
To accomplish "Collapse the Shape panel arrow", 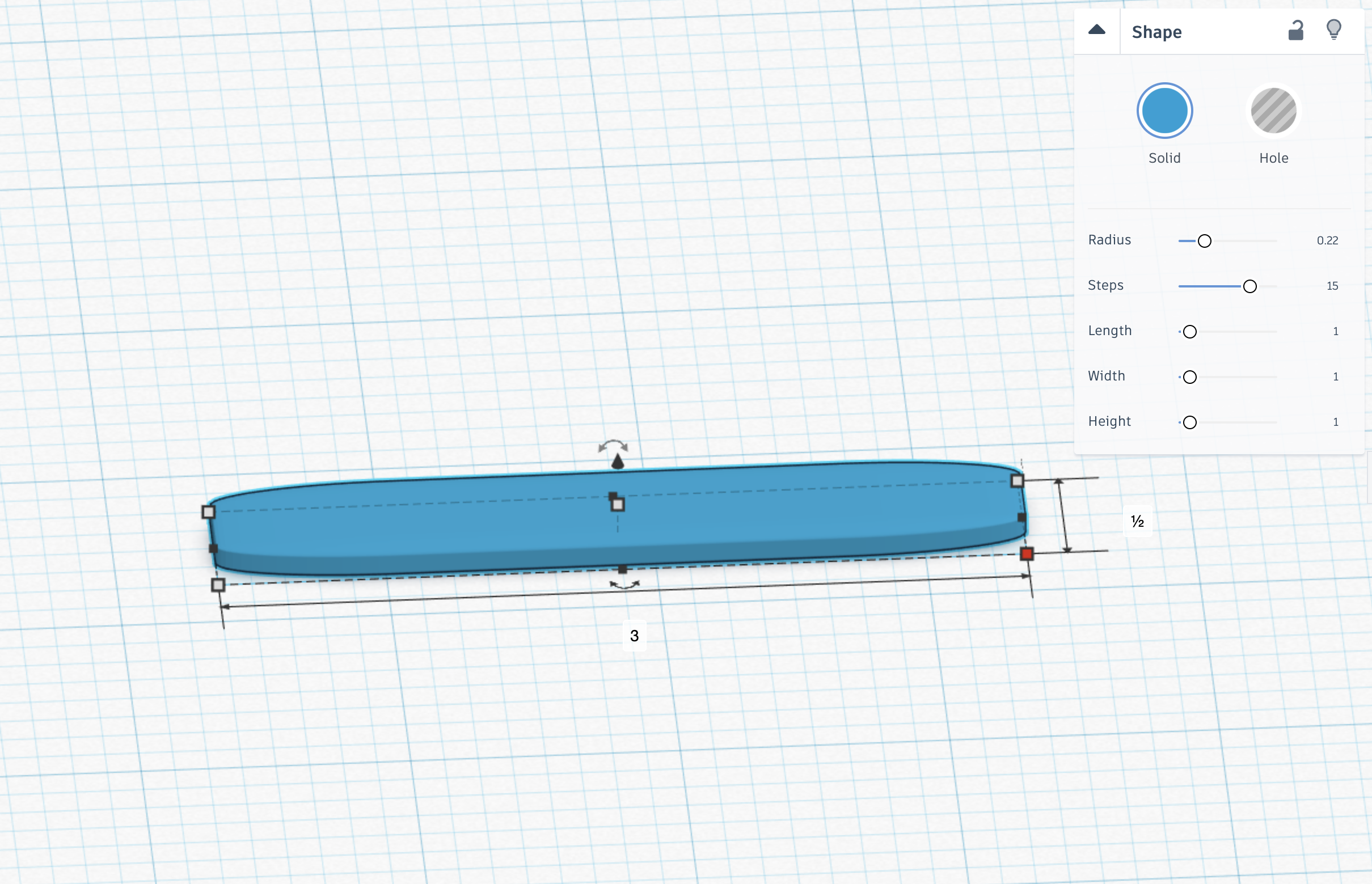I will click(x=1096, y=31).
